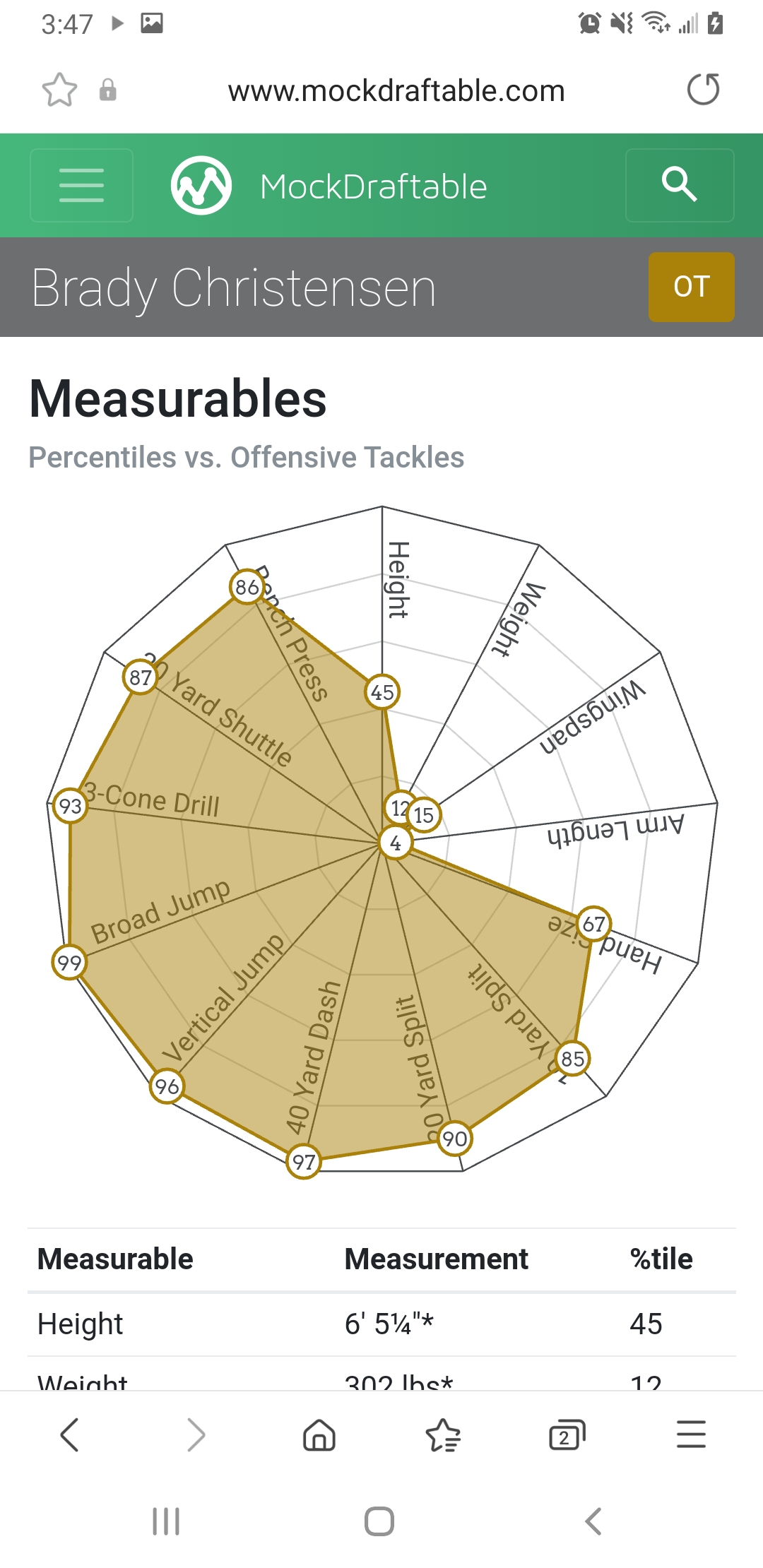Open the search magnifier button
Viewport: 763px width, 1568px height.
point(680,186)
